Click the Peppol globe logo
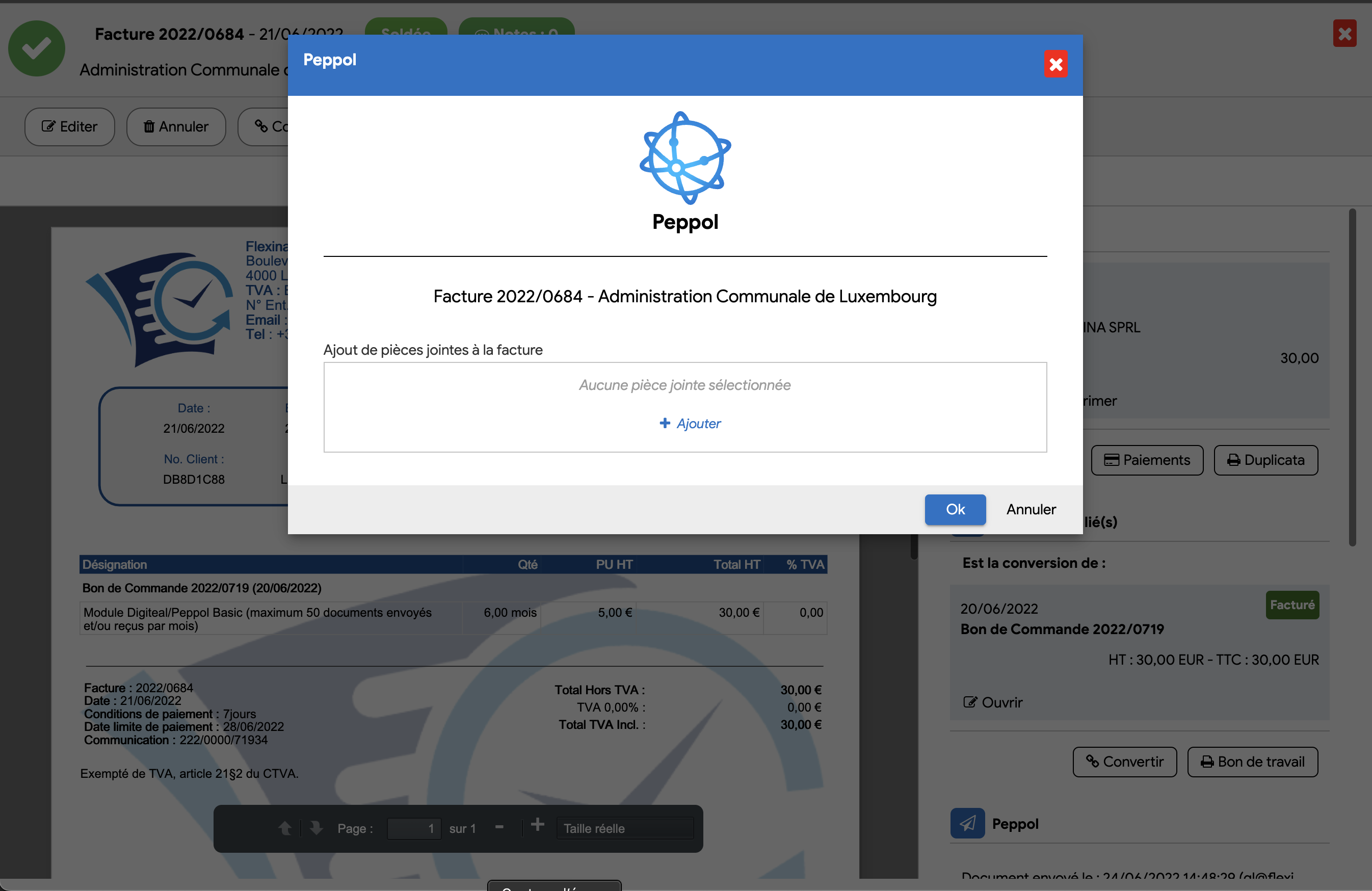 tap(685, 158)
